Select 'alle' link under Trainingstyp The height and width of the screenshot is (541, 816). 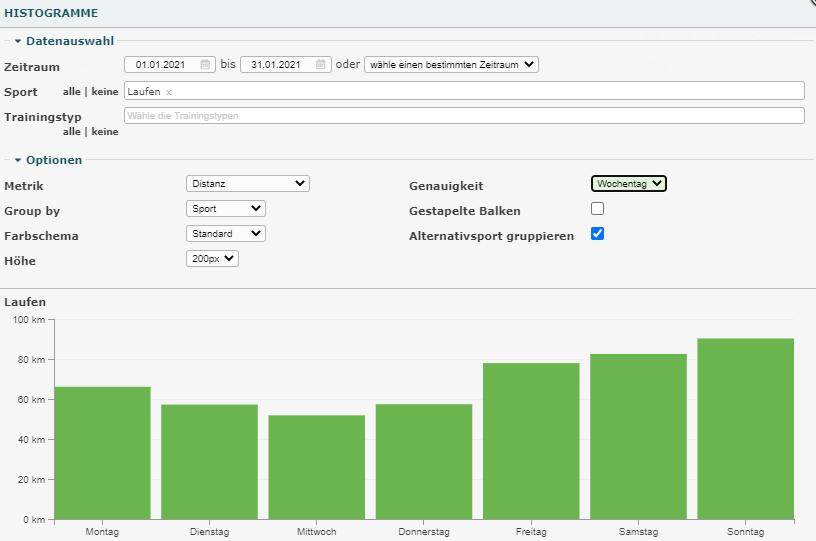[x=71, y=131]
